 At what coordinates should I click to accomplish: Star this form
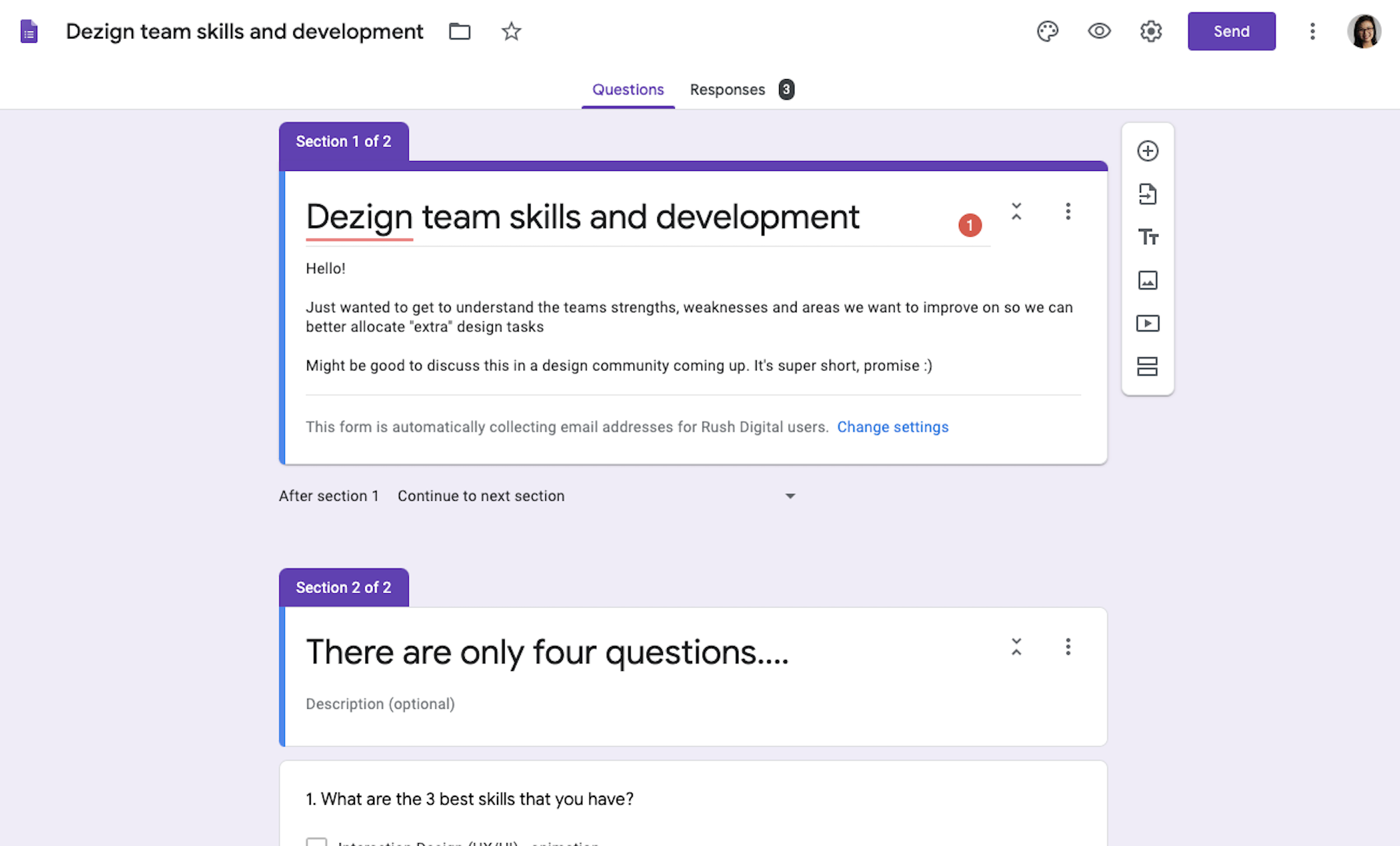click(511, 32)
